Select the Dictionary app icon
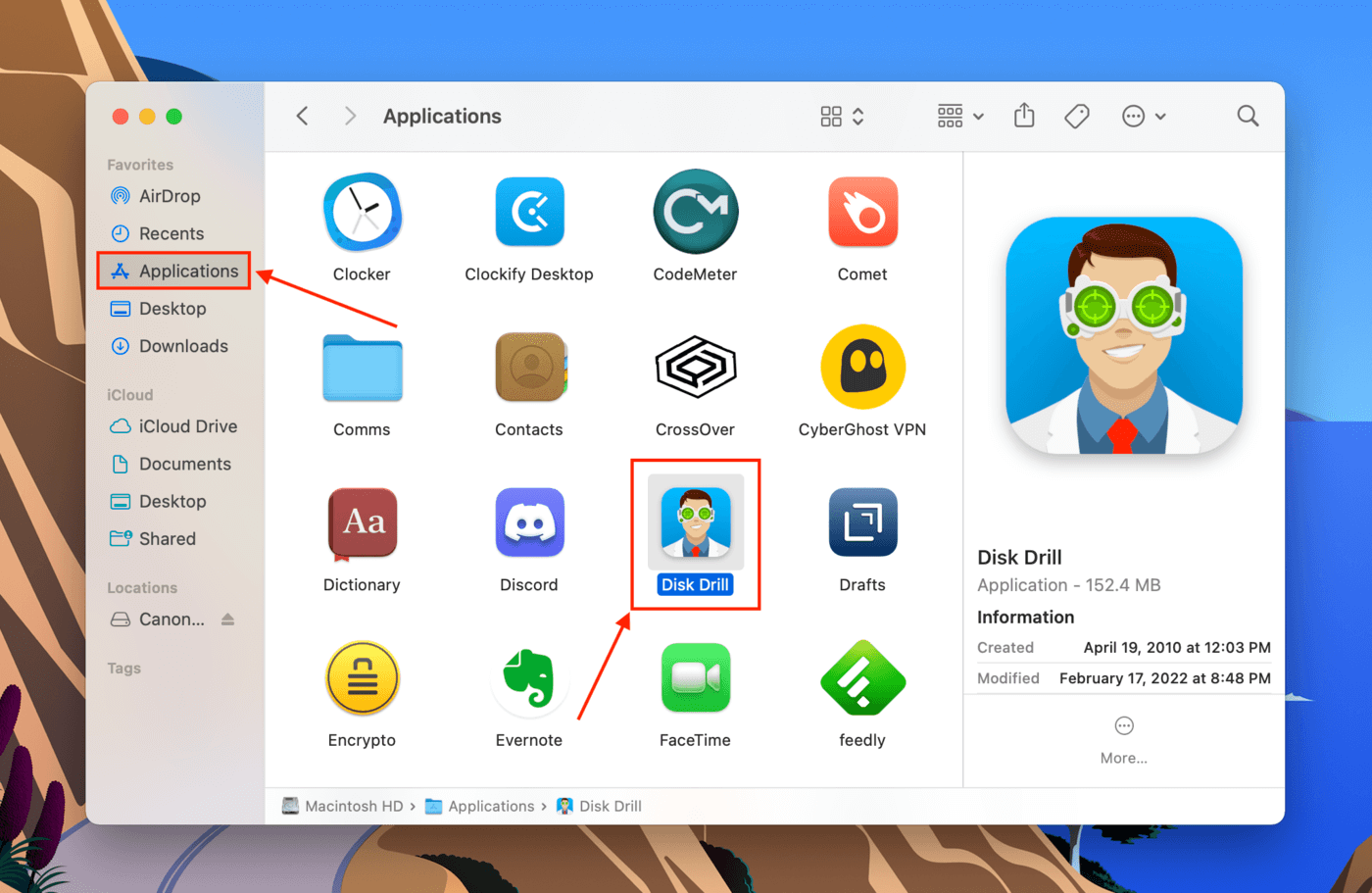Viewport: 1372px width, 893px height. click(362, 522)
